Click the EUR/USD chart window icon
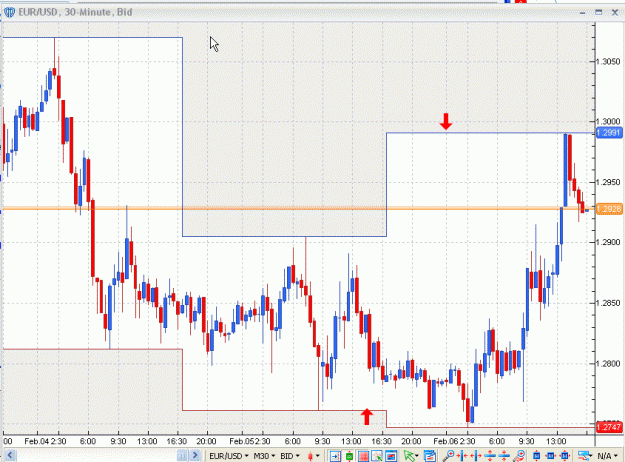Screen dimensions: 625x462 point(9,12)
